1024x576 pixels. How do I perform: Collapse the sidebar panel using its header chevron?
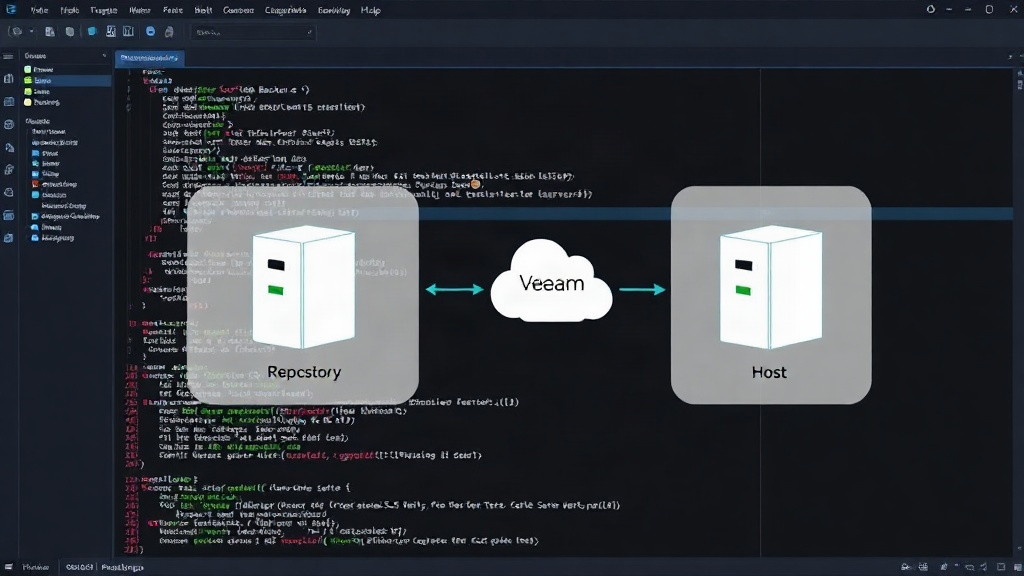(x=104, y=56)
